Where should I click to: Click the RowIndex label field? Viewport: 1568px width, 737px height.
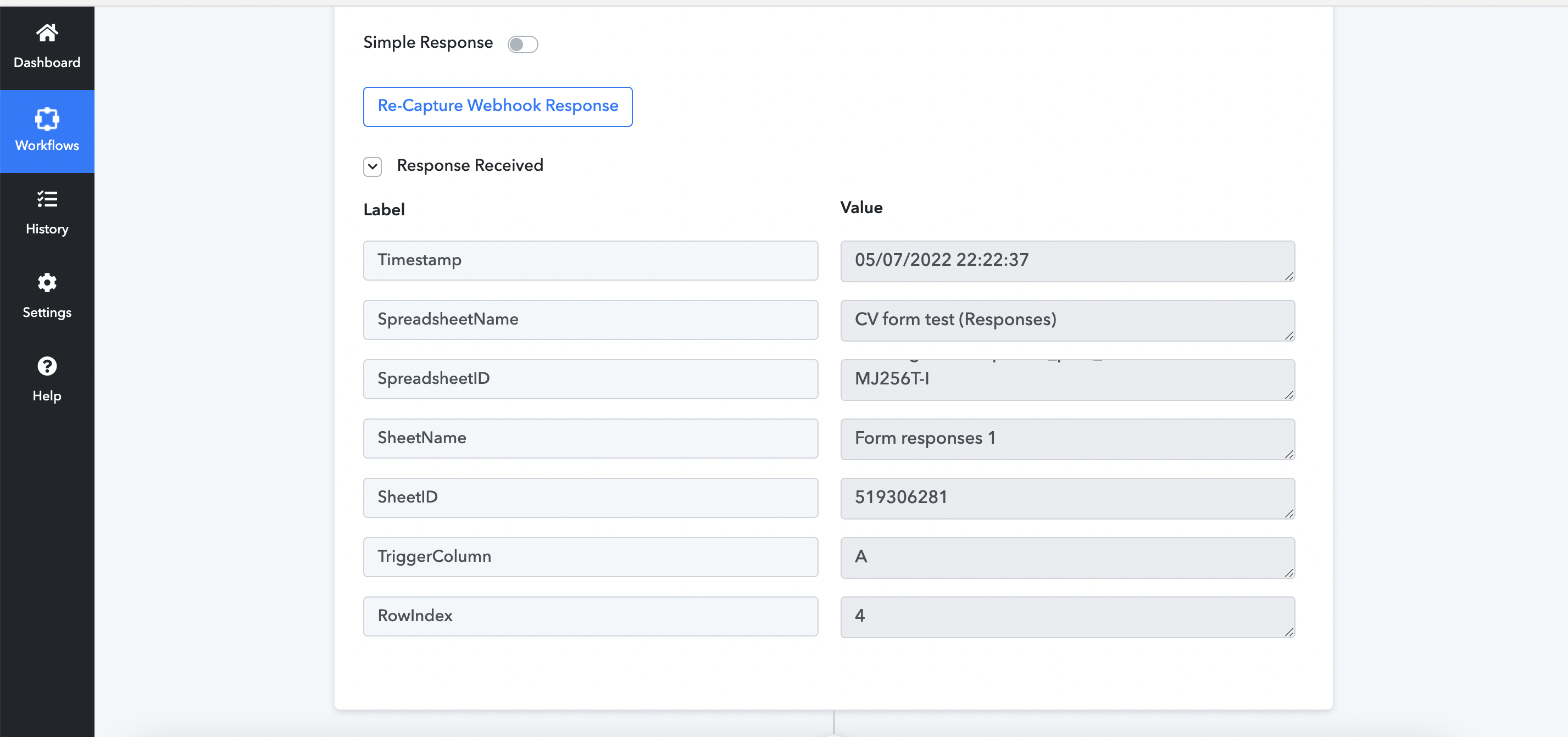point(591,617)
